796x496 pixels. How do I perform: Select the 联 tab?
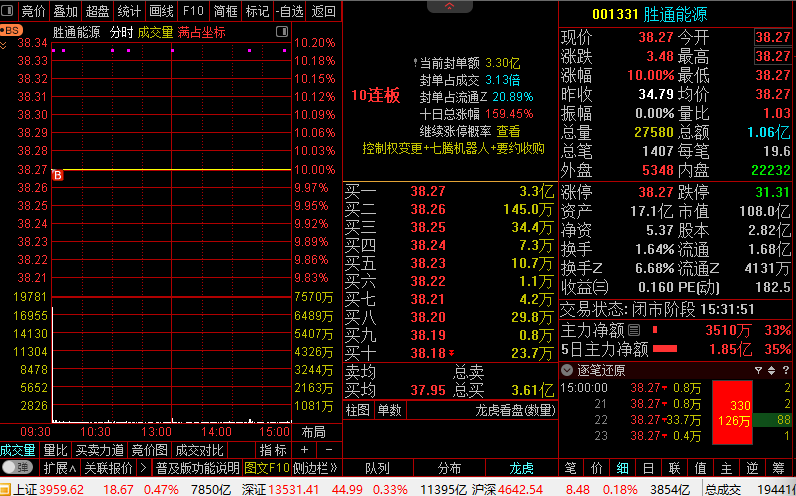coord(674,468)
